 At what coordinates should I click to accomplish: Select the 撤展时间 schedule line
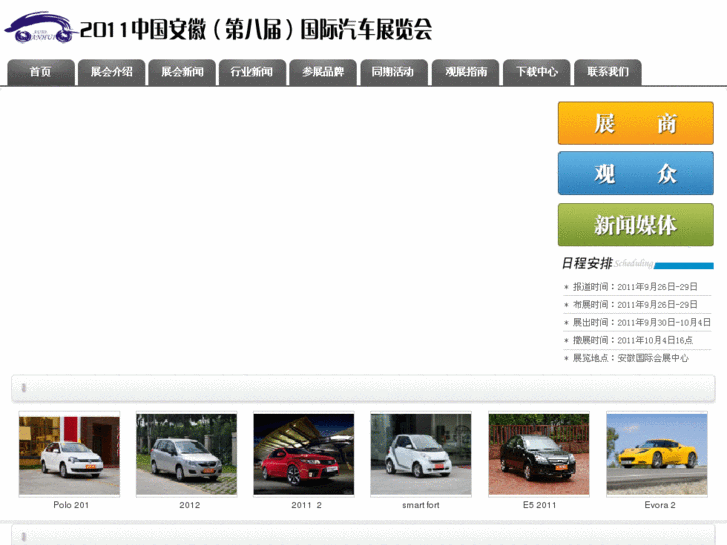coord(628,340)
